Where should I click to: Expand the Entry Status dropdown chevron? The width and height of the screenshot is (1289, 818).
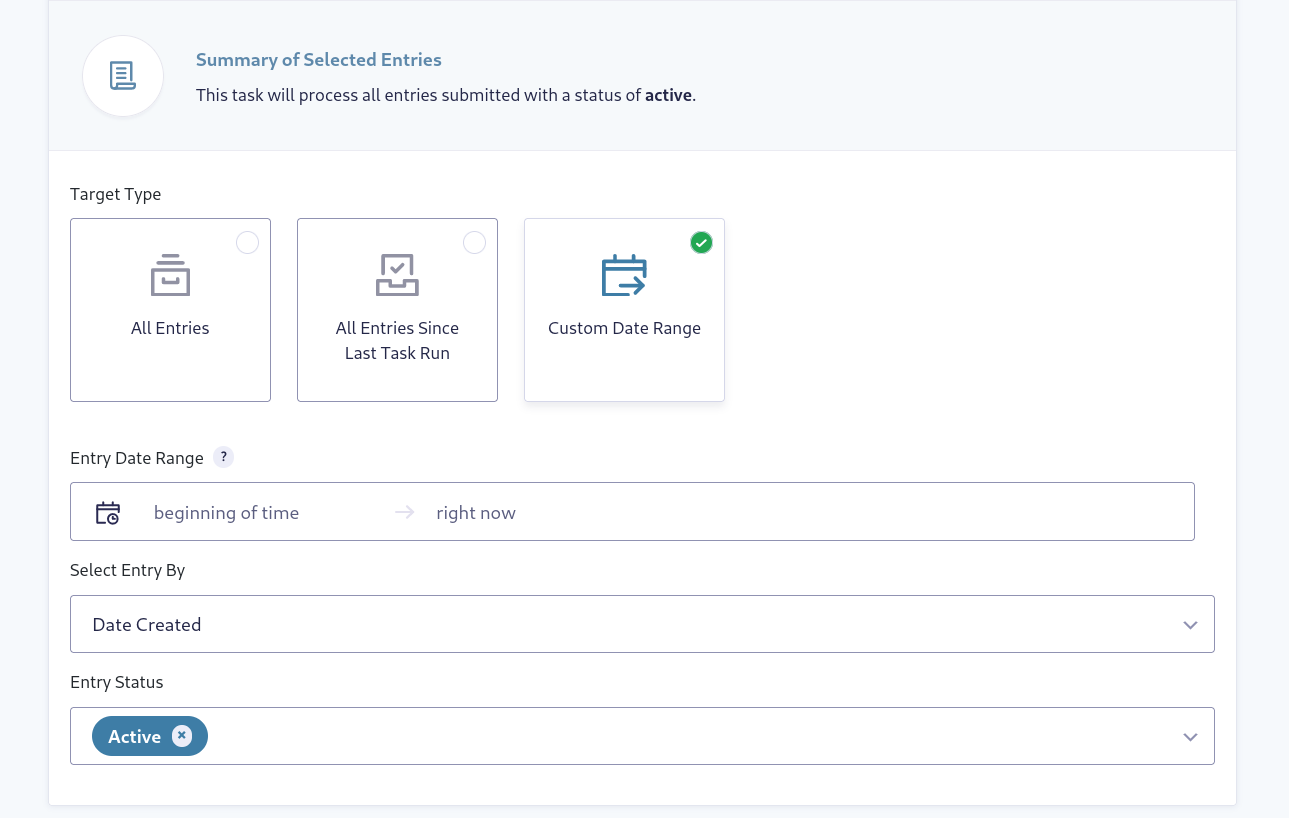(1190, 735)
